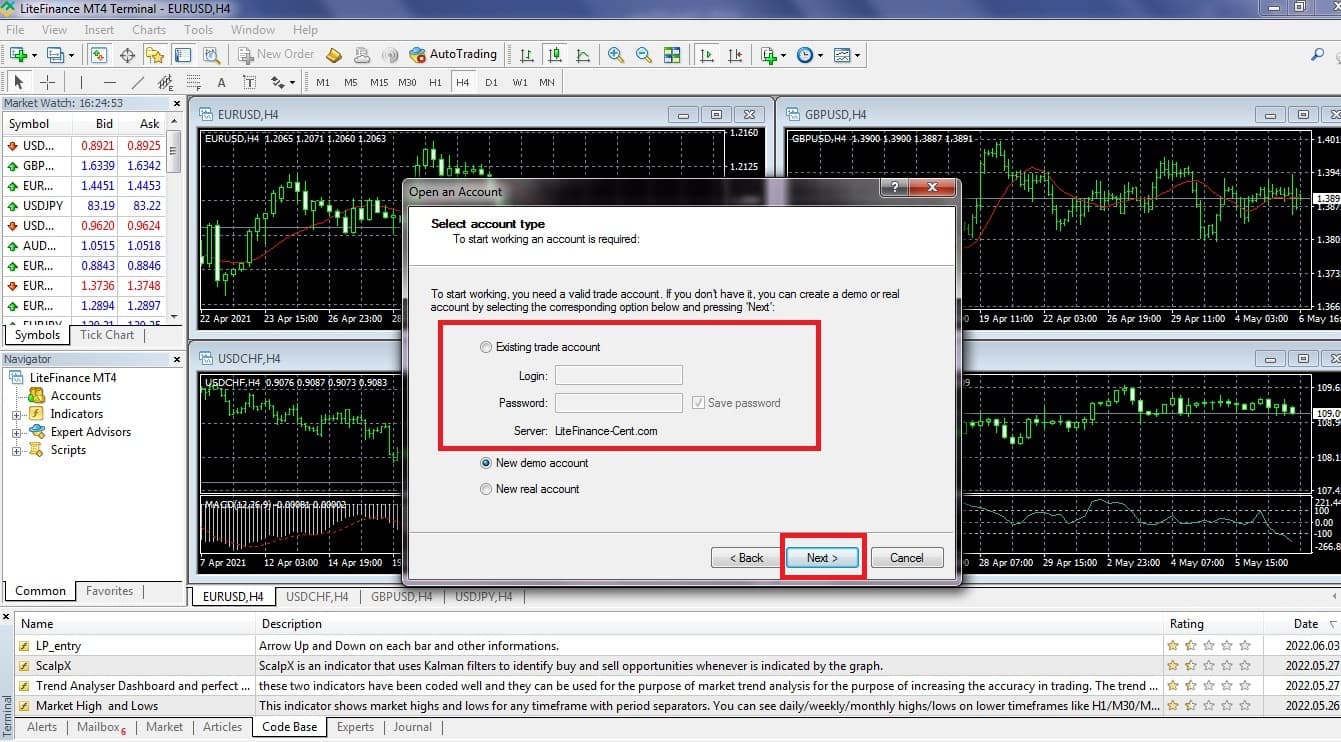The width and height of the screenshot is (1341, 742).
Task: Switch chart to Line Chart type
Action: coord(582,55)
